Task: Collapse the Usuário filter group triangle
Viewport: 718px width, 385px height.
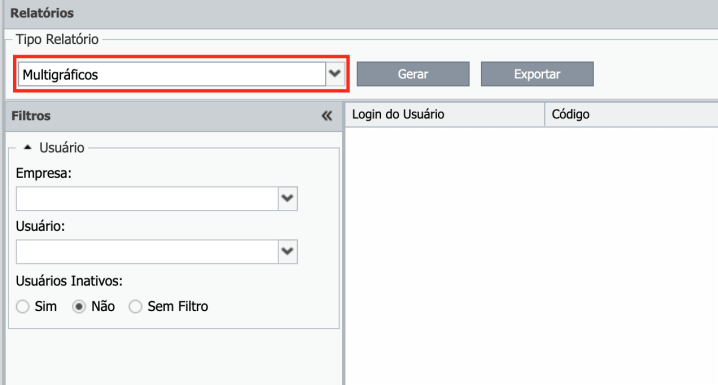Action: 27,147
